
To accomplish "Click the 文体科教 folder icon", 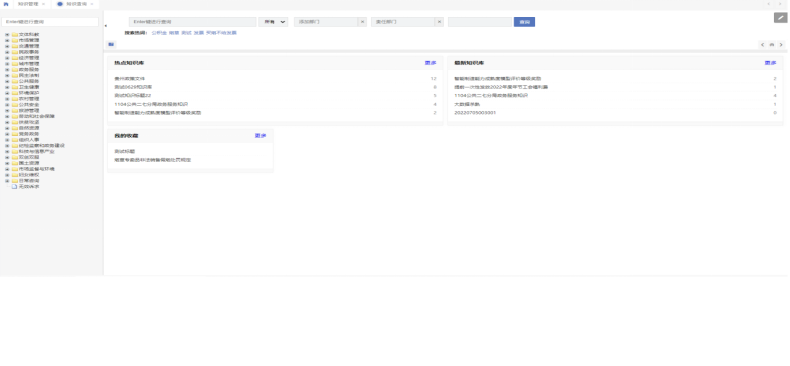I will click(15, 34).
